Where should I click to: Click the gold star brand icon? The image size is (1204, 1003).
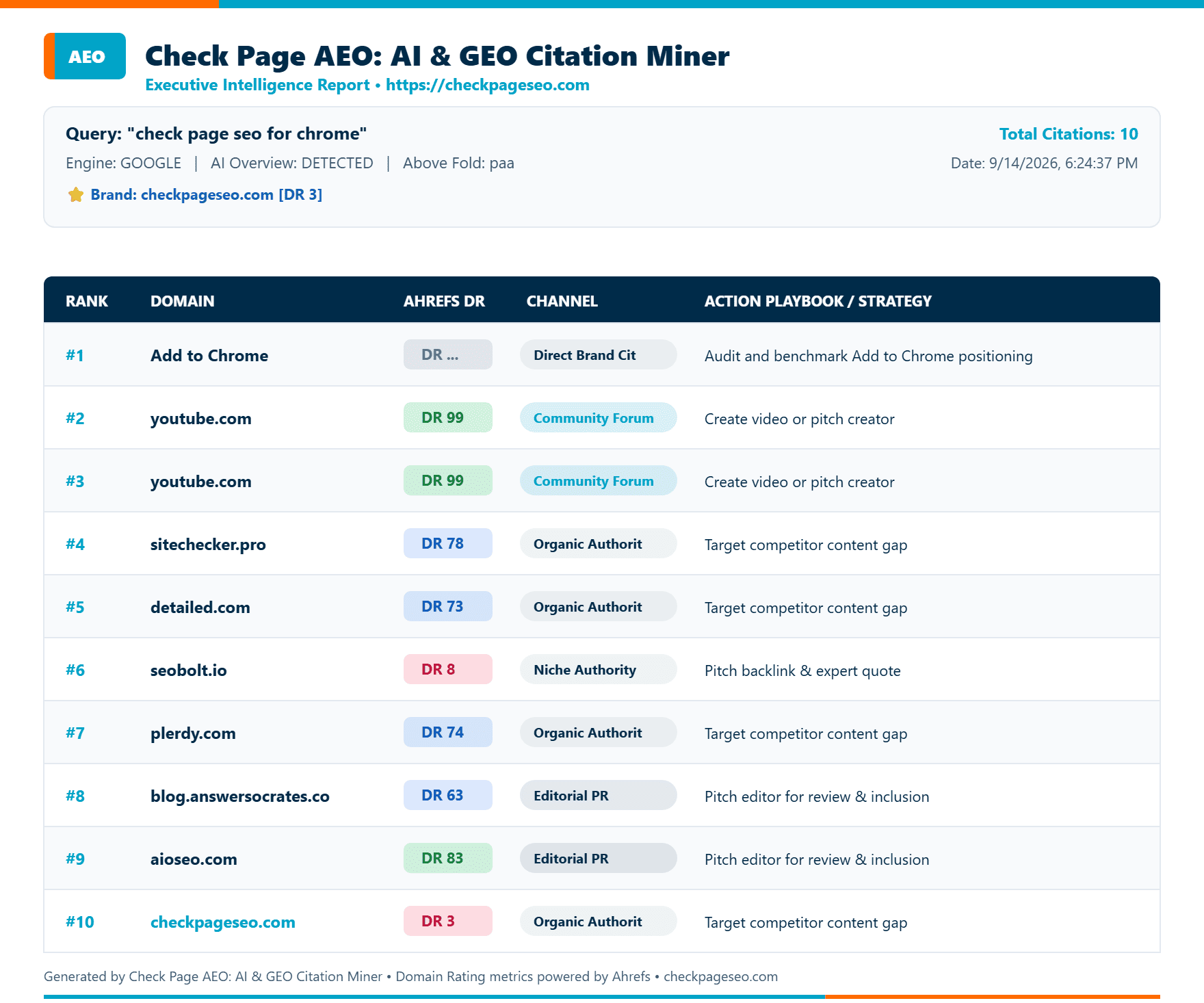pos(76,195)
